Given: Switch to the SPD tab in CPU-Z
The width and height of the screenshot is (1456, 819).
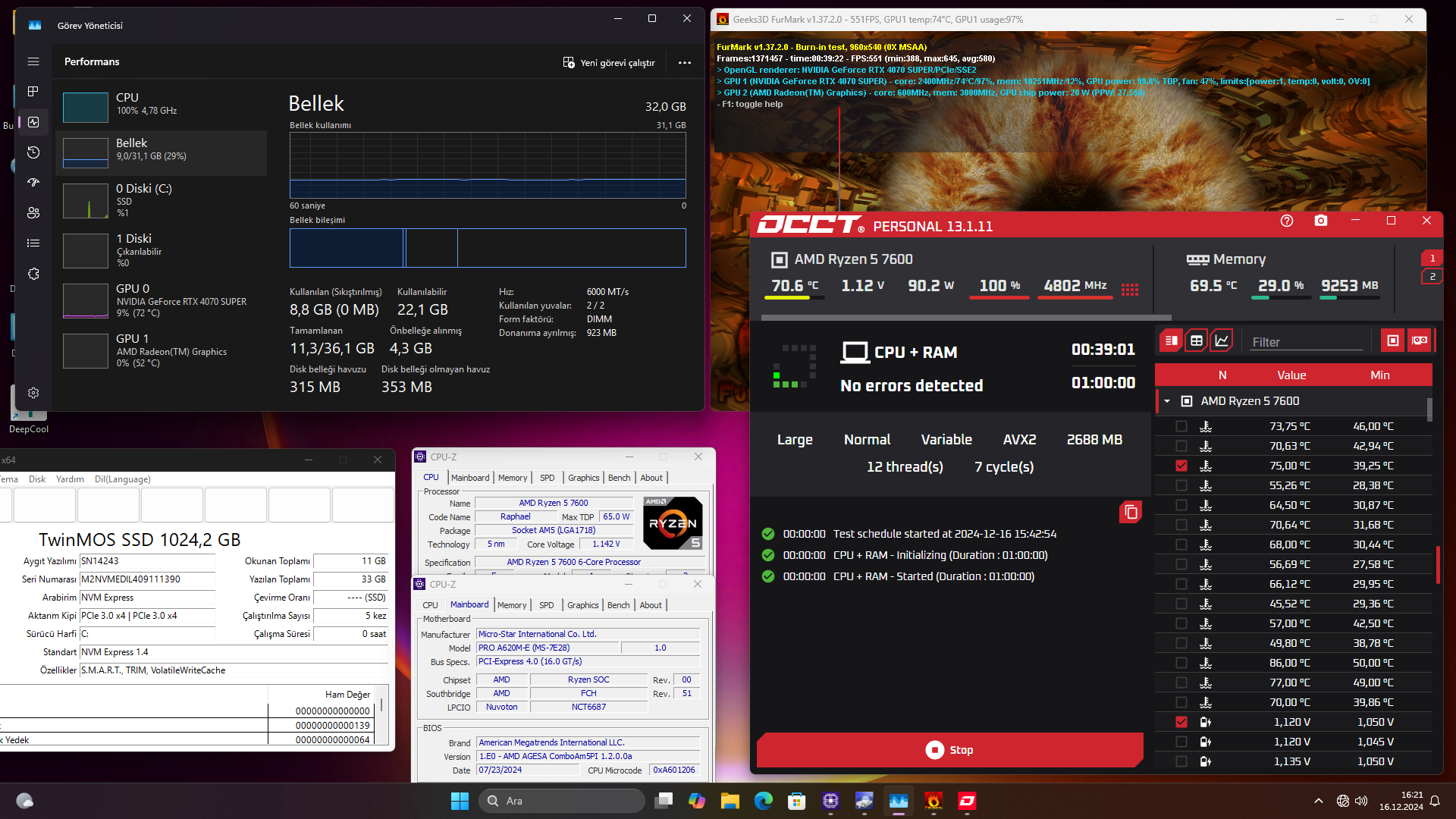Looking at the screenshot, I should coord(546,477).
